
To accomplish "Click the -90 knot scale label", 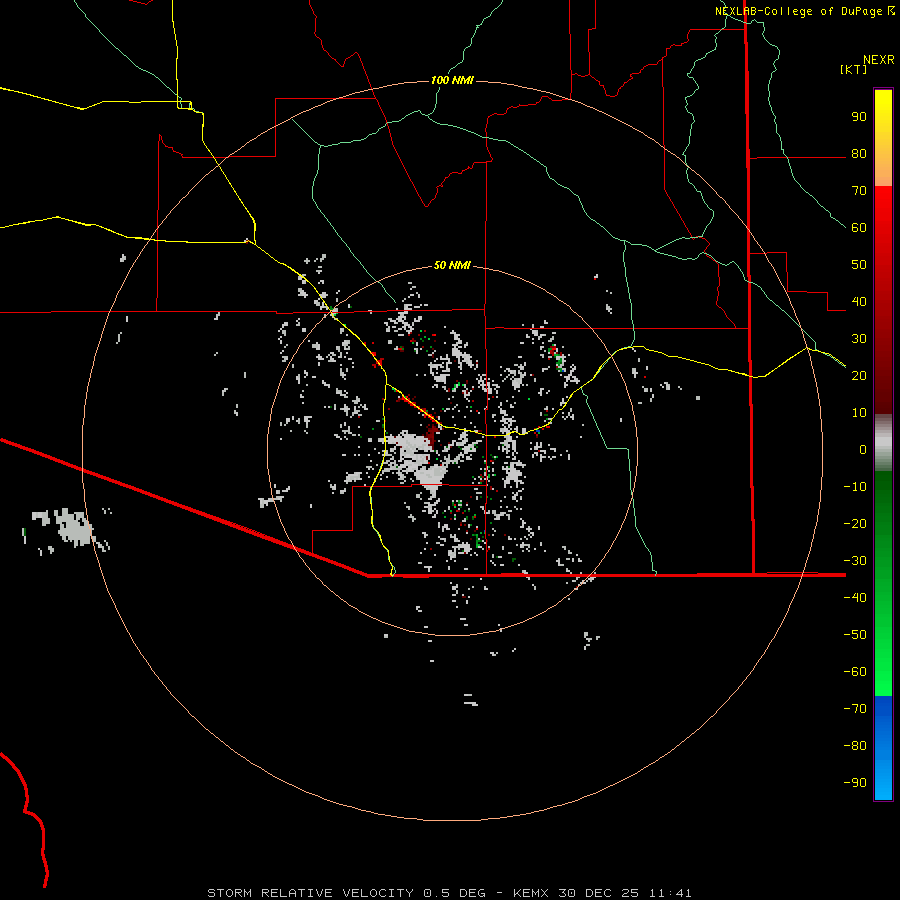I will pyautogui.click(x=855, y=783).
